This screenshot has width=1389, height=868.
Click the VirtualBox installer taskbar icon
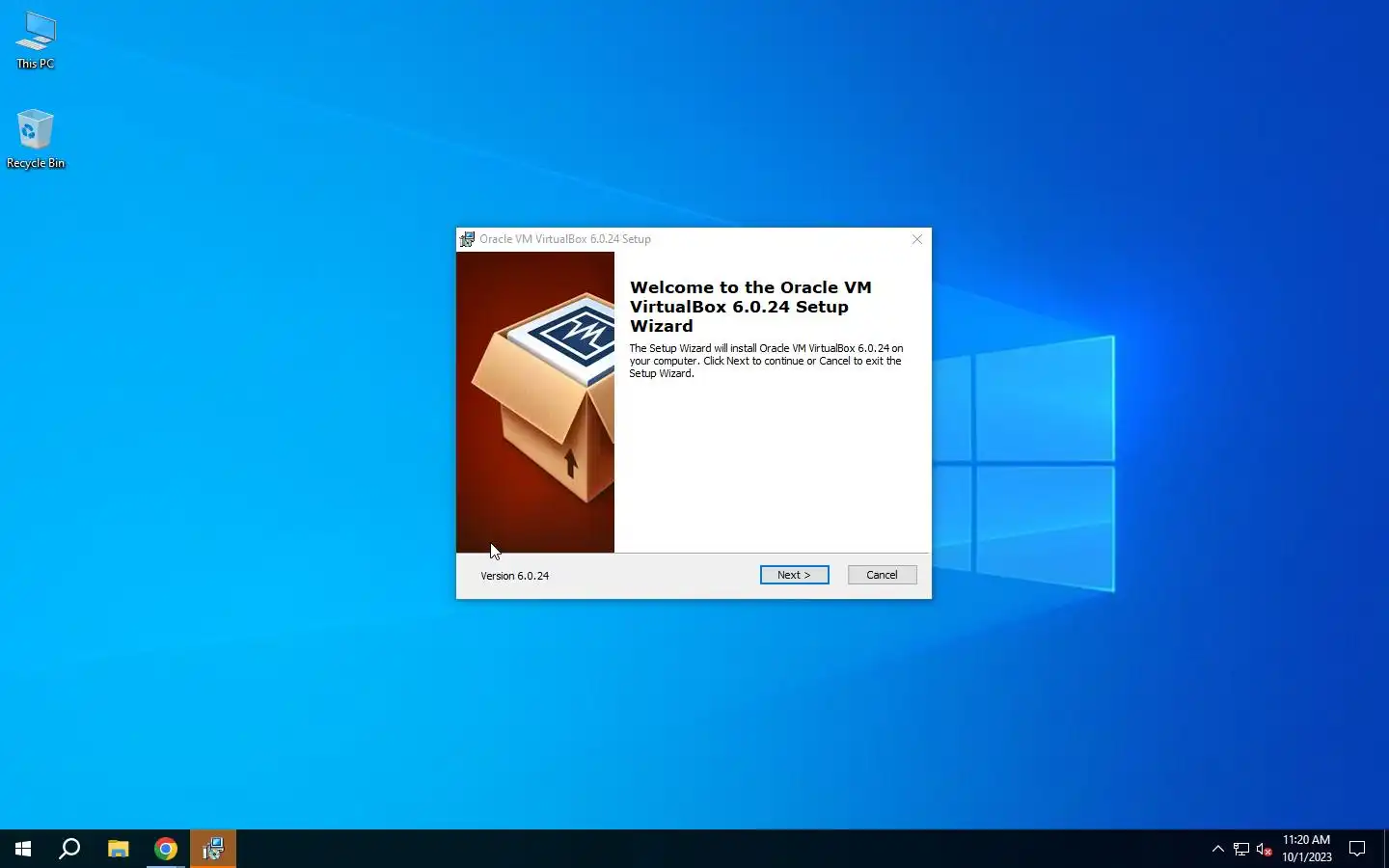click(213, 849)
